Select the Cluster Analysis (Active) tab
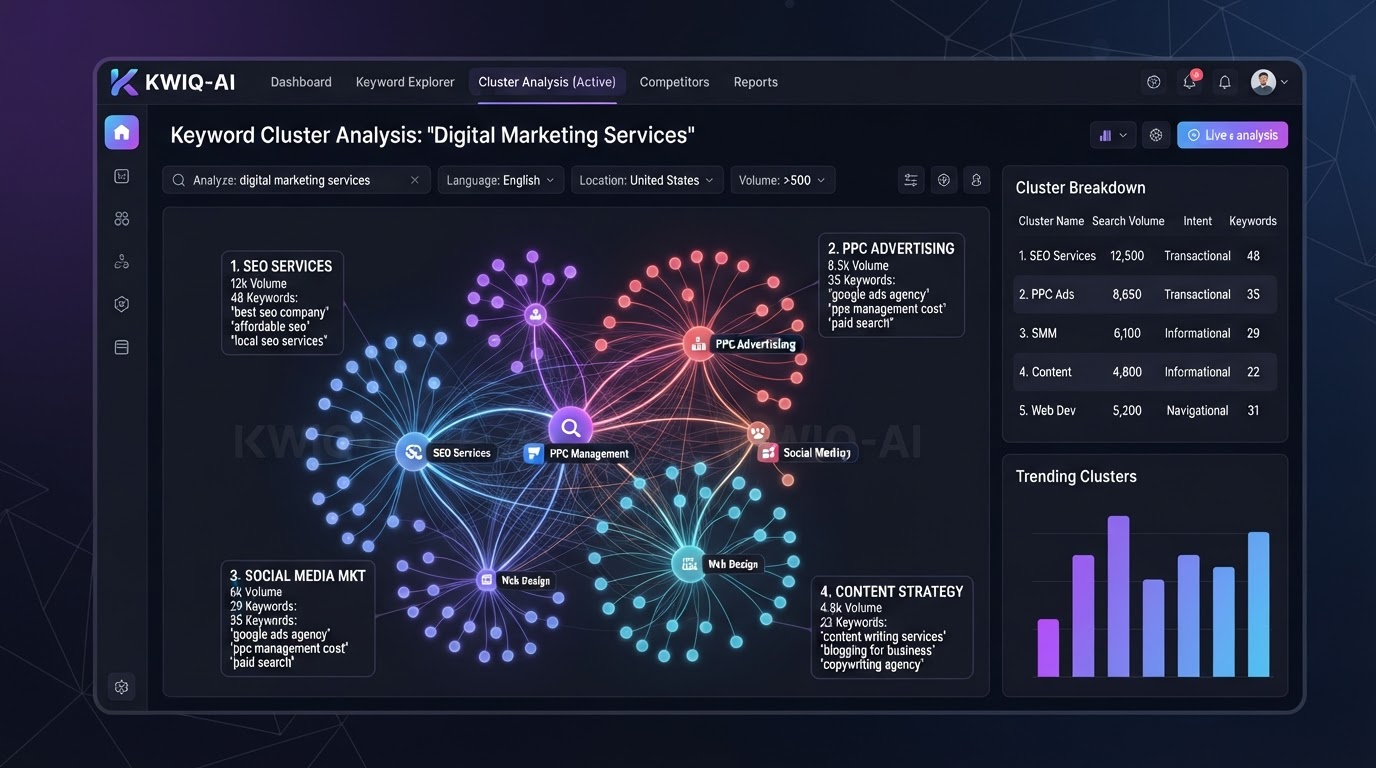Image resolution: width=1376 pixels, height=768 pixels. coord(547,82)
